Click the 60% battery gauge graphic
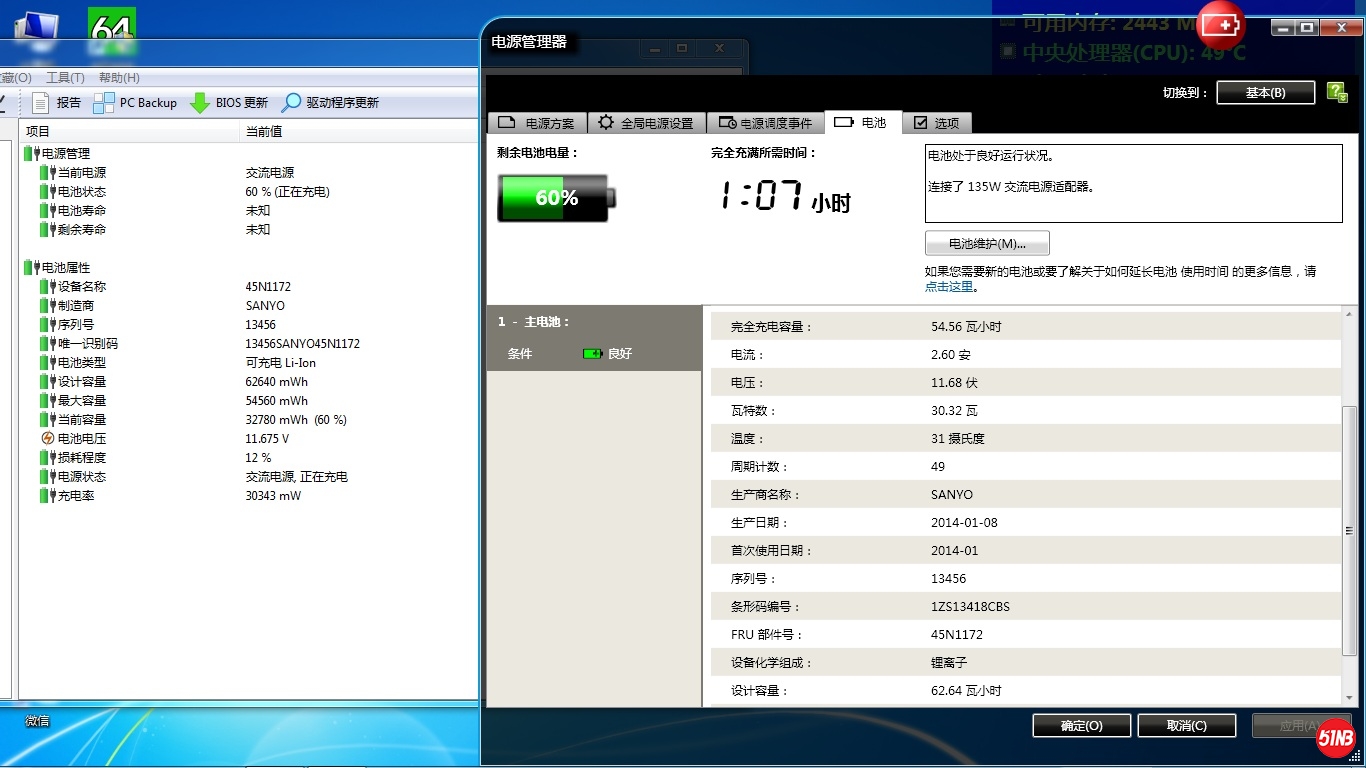Image resolution: width=1366 pixels, height=768 pixels. pyautogui.click(x=555, y=198)
